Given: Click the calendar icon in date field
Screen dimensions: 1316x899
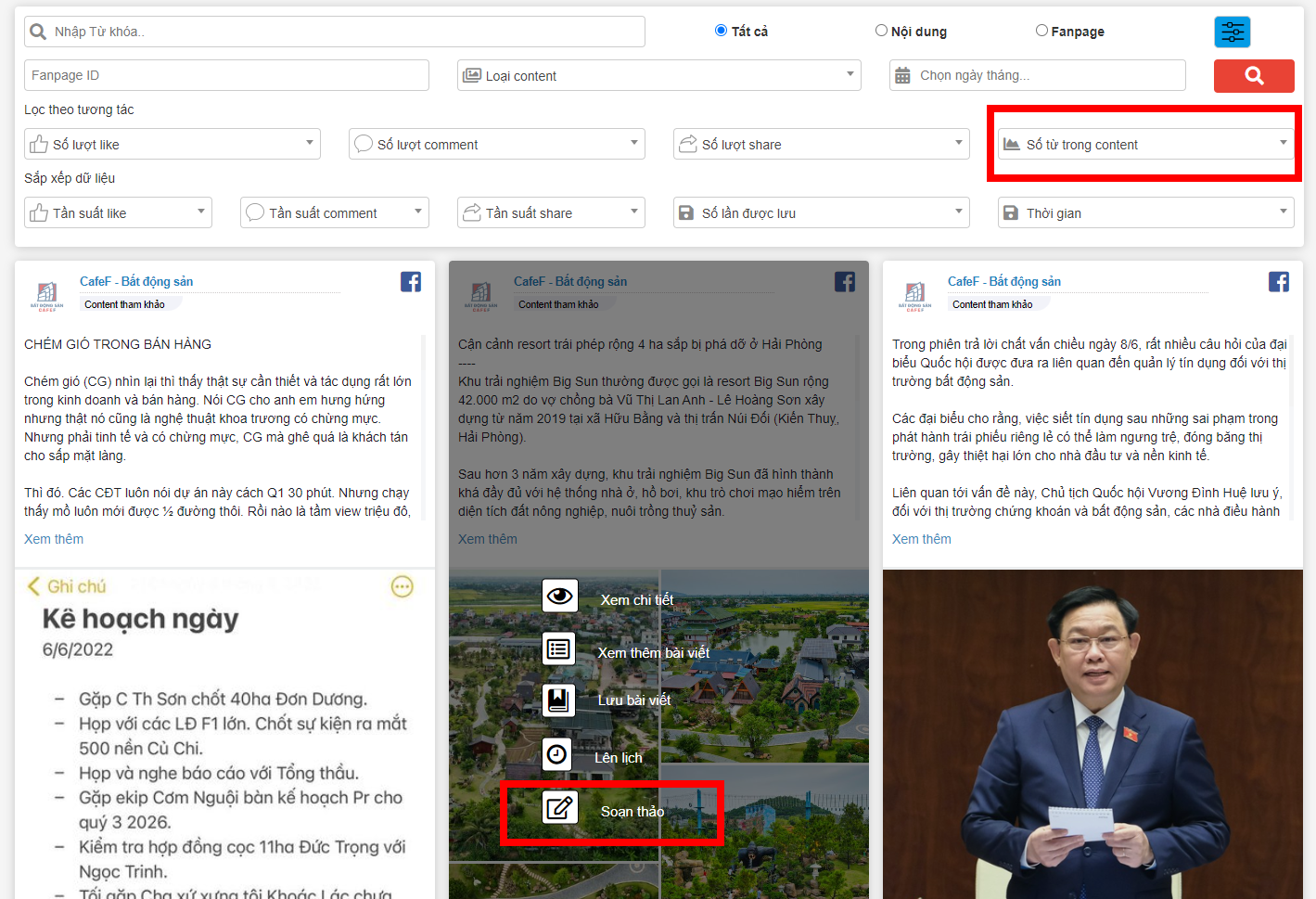Looking at the screenshot, I should click(x=902, y=75).
